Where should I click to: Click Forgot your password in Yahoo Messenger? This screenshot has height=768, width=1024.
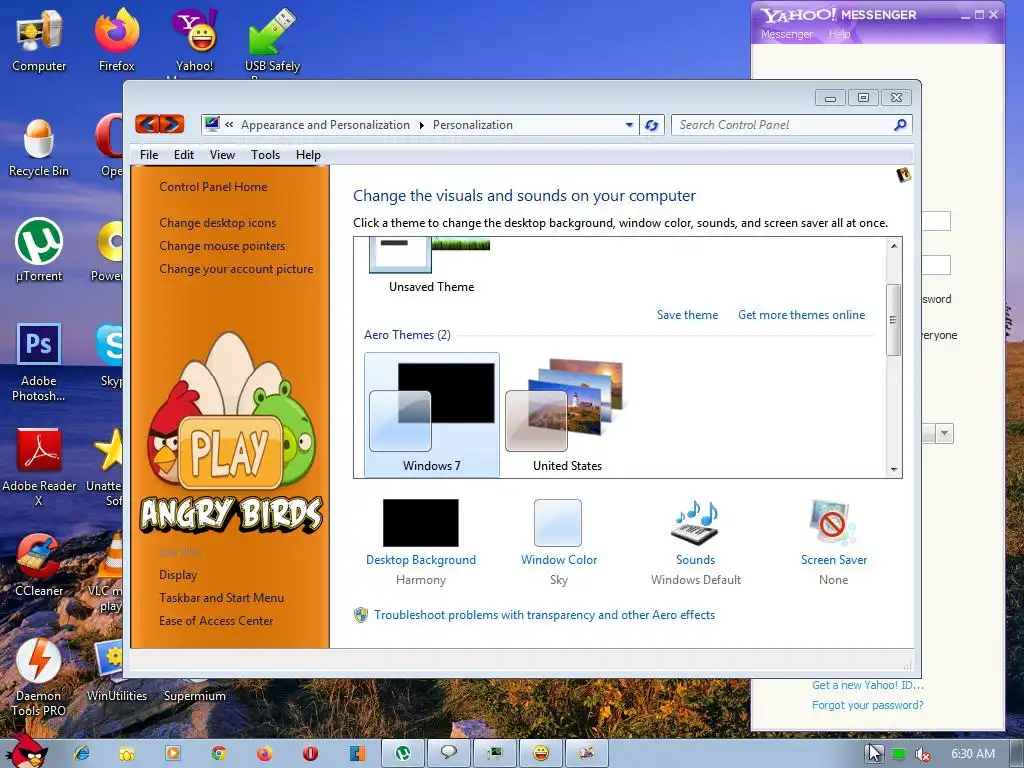[x=867, y=705]
